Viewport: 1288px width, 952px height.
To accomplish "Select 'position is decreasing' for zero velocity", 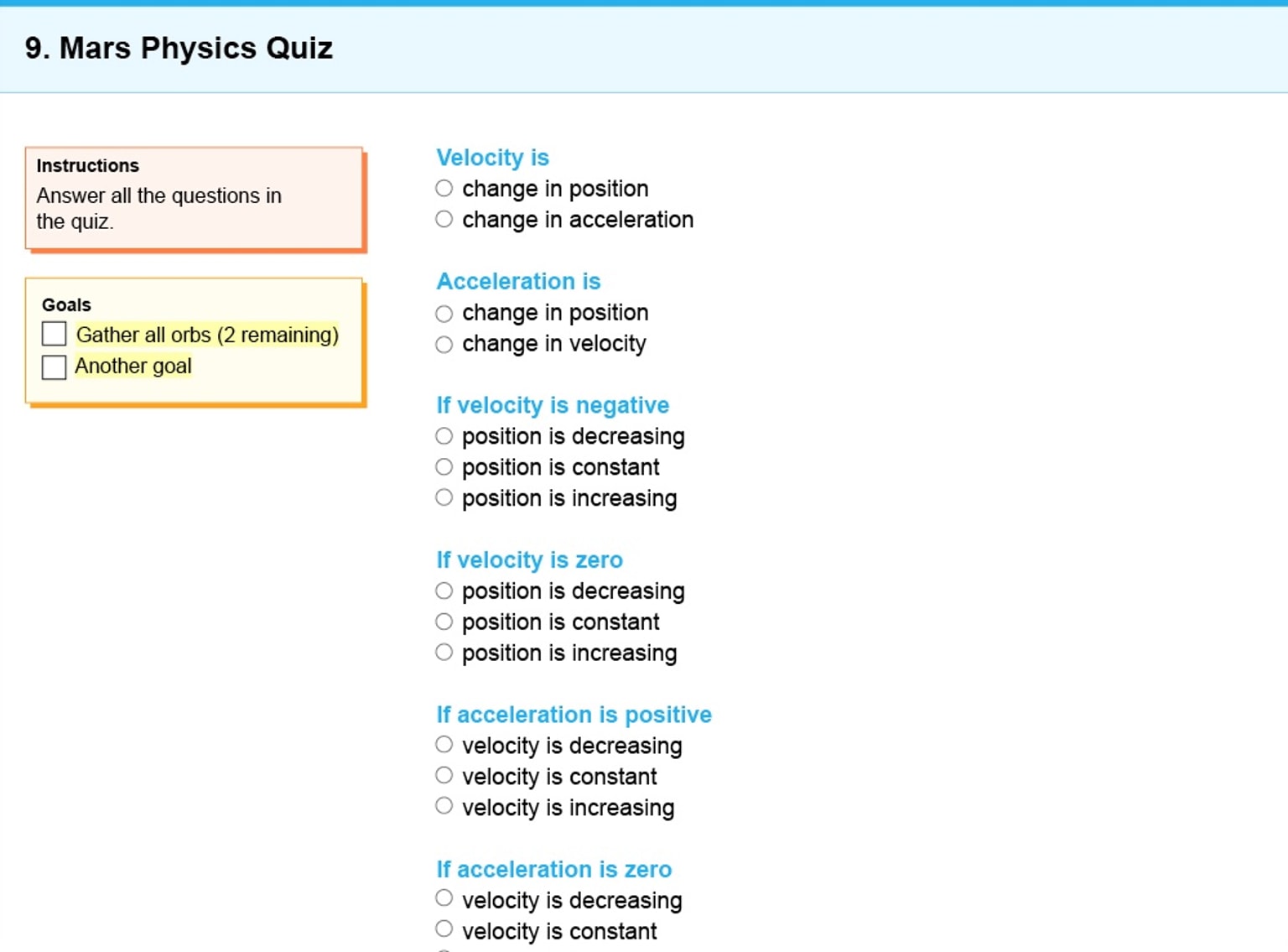I will click(x=444, y=591).
